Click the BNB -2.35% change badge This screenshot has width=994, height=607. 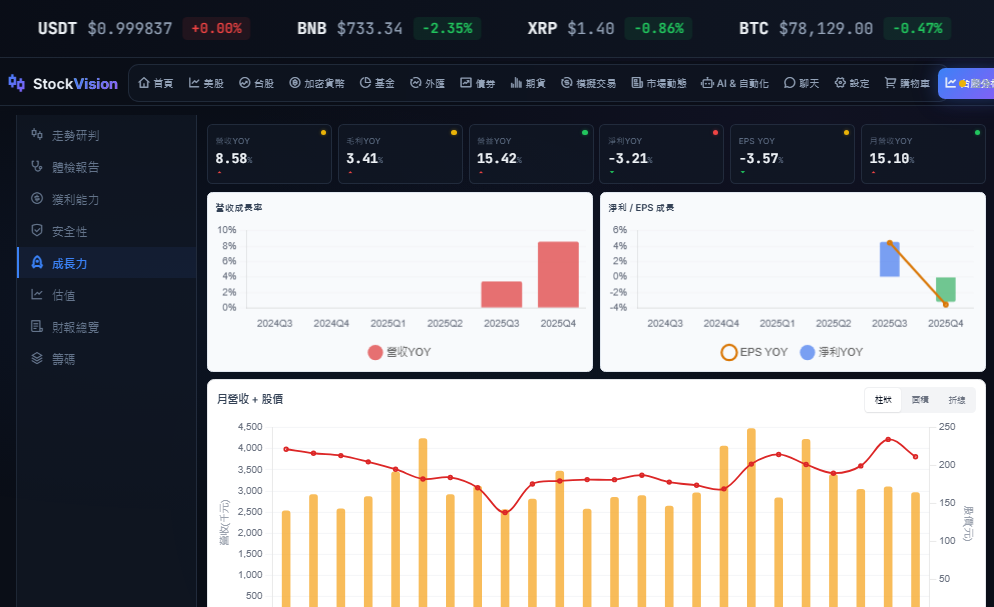[447, 29]
